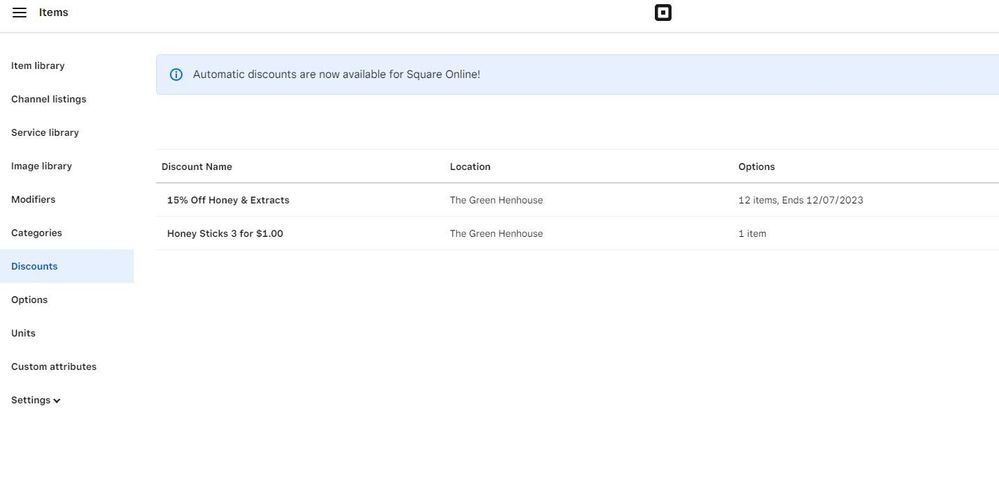
Task: Open the Categories page
Action: click(36, 233)
